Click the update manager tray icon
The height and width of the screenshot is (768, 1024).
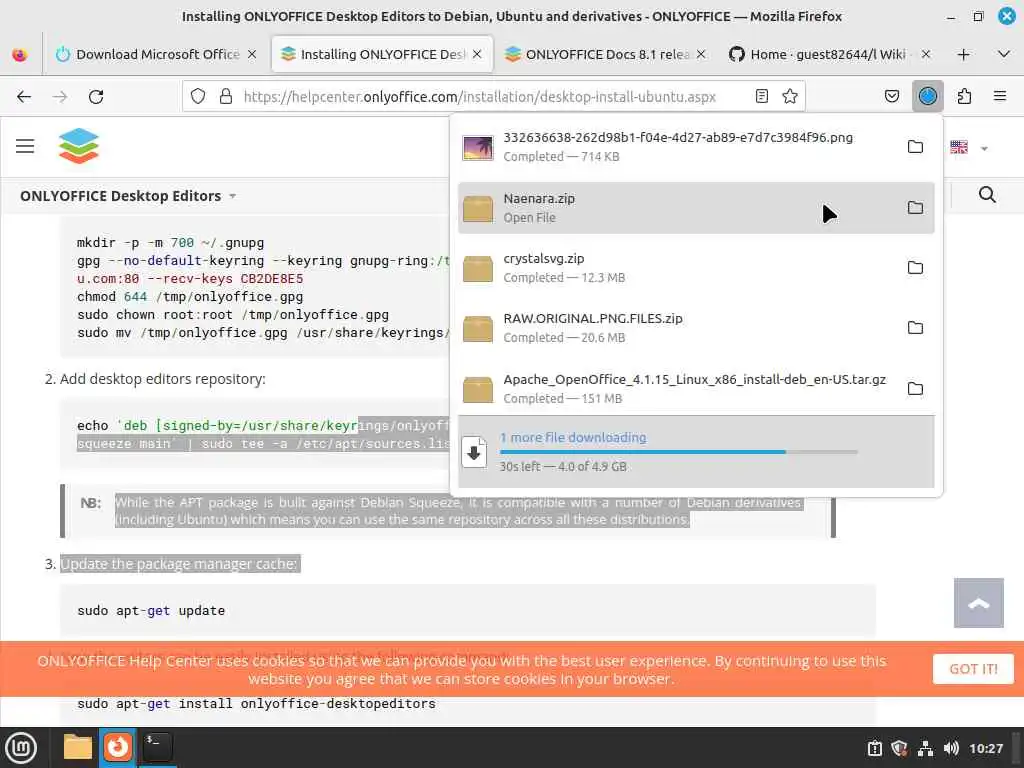click(874, 748)
